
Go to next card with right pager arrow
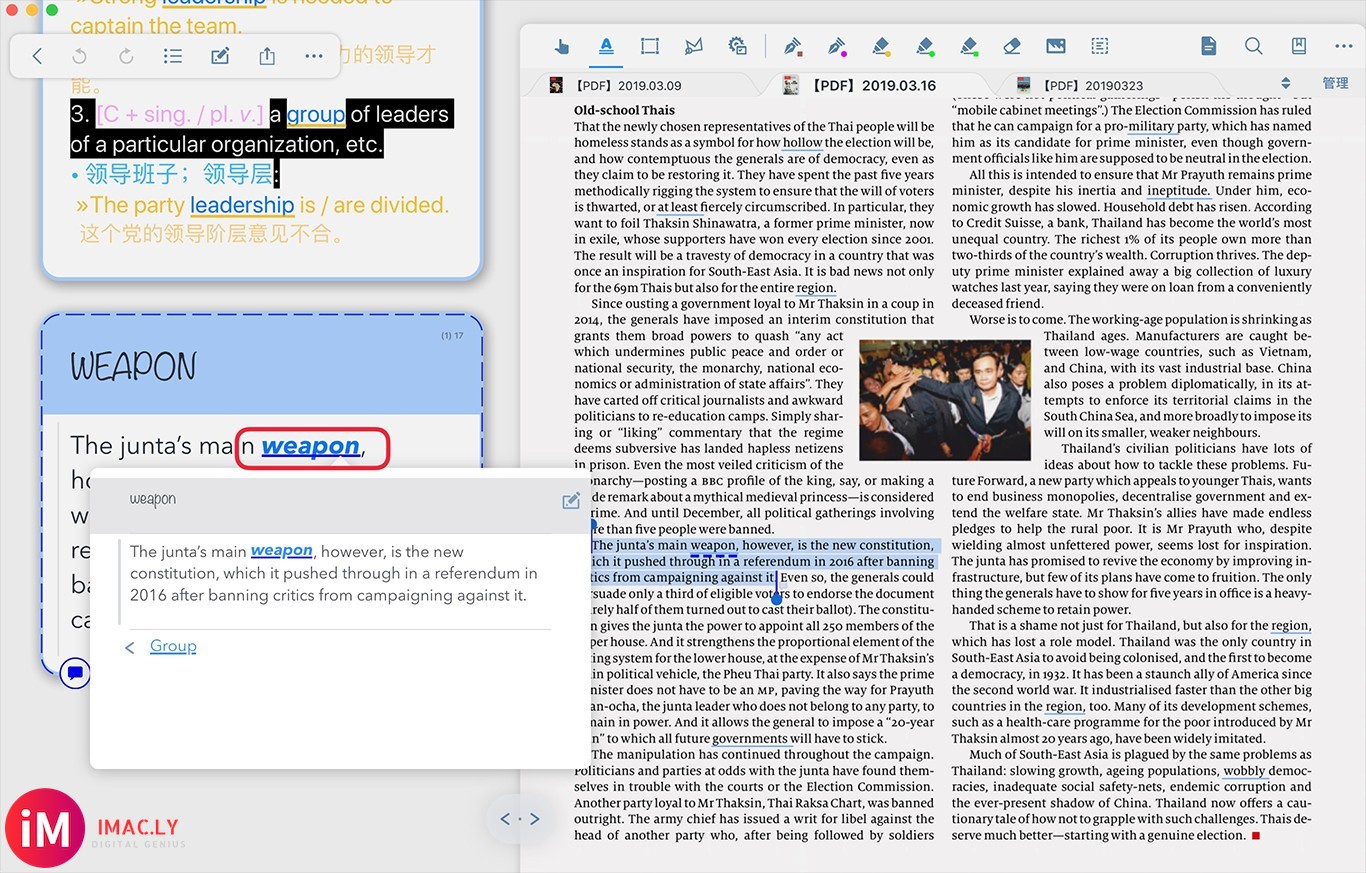pyautogui.click(x=535, y=819)
